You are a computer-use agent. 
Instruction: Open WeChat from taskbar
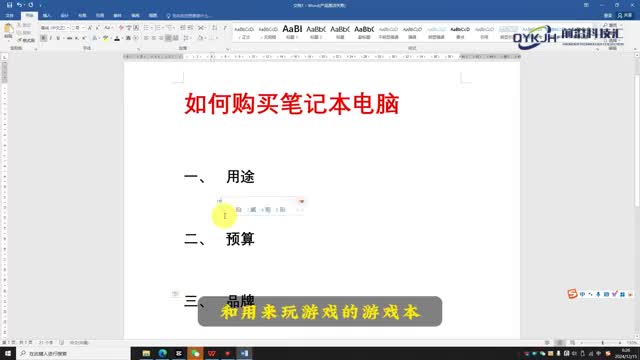[x=195, y=353]
